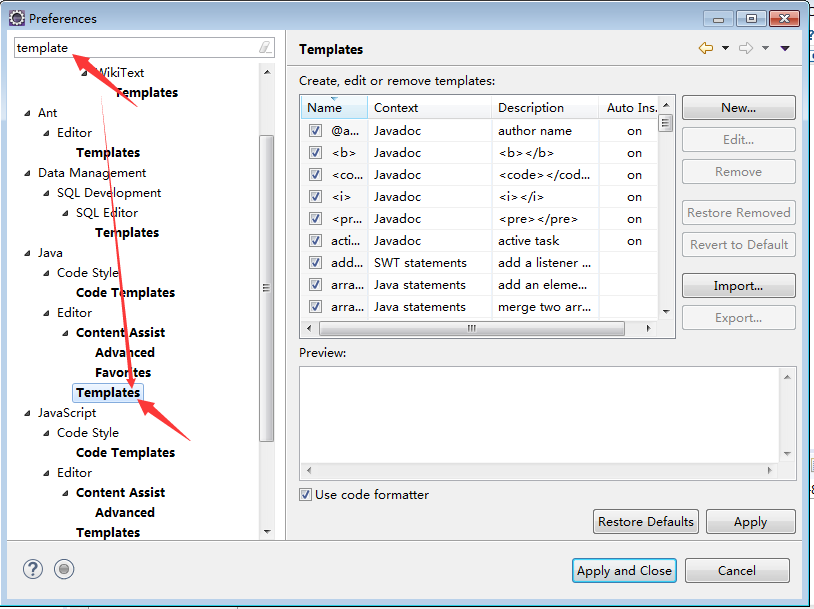814x609 pixels.
Task: Click the oomph recording circle icon
Action: 64,569
